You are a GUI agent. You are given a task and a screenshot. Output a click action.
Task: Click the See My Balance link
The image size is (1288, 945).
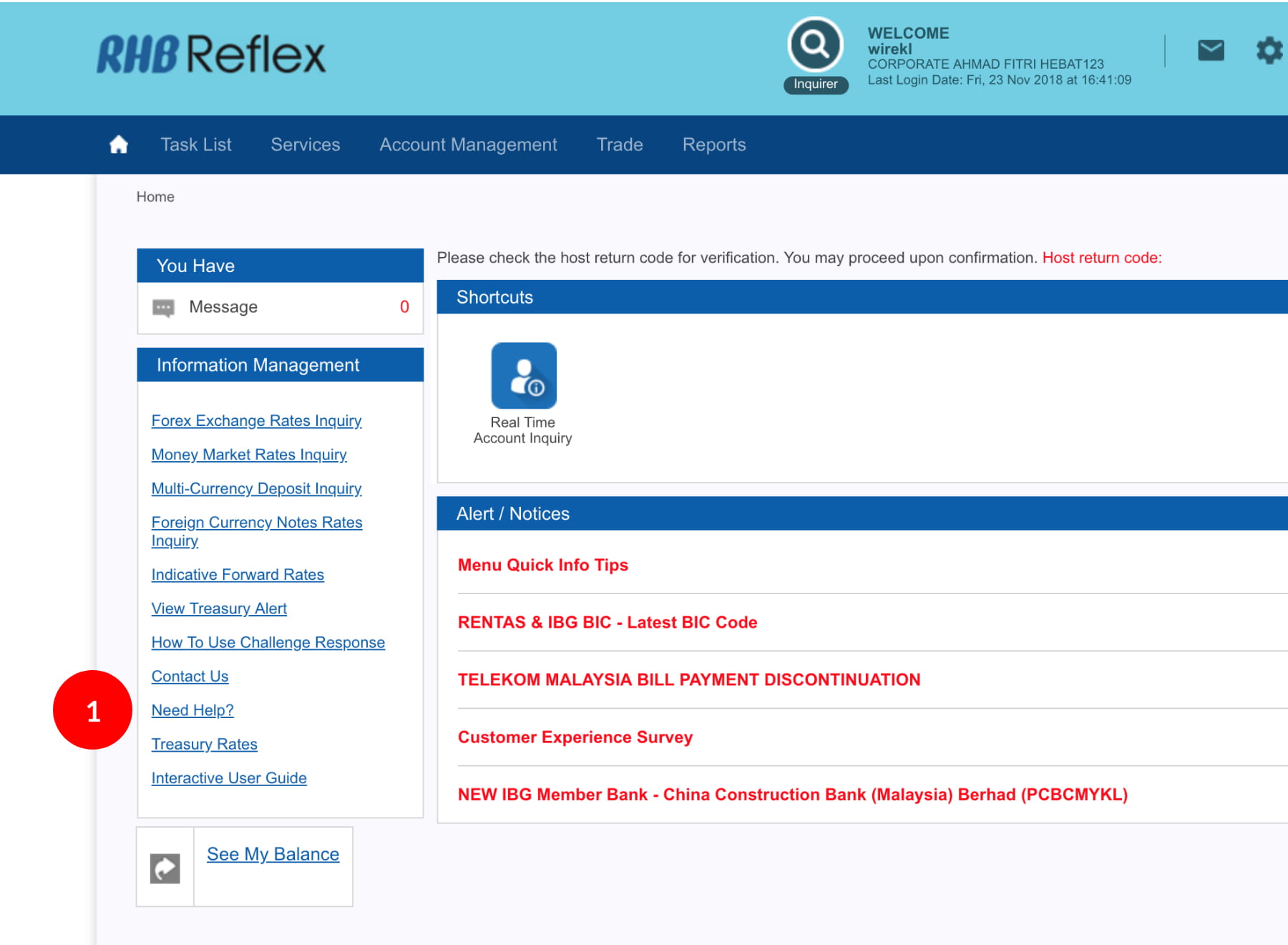click(273, 854)
